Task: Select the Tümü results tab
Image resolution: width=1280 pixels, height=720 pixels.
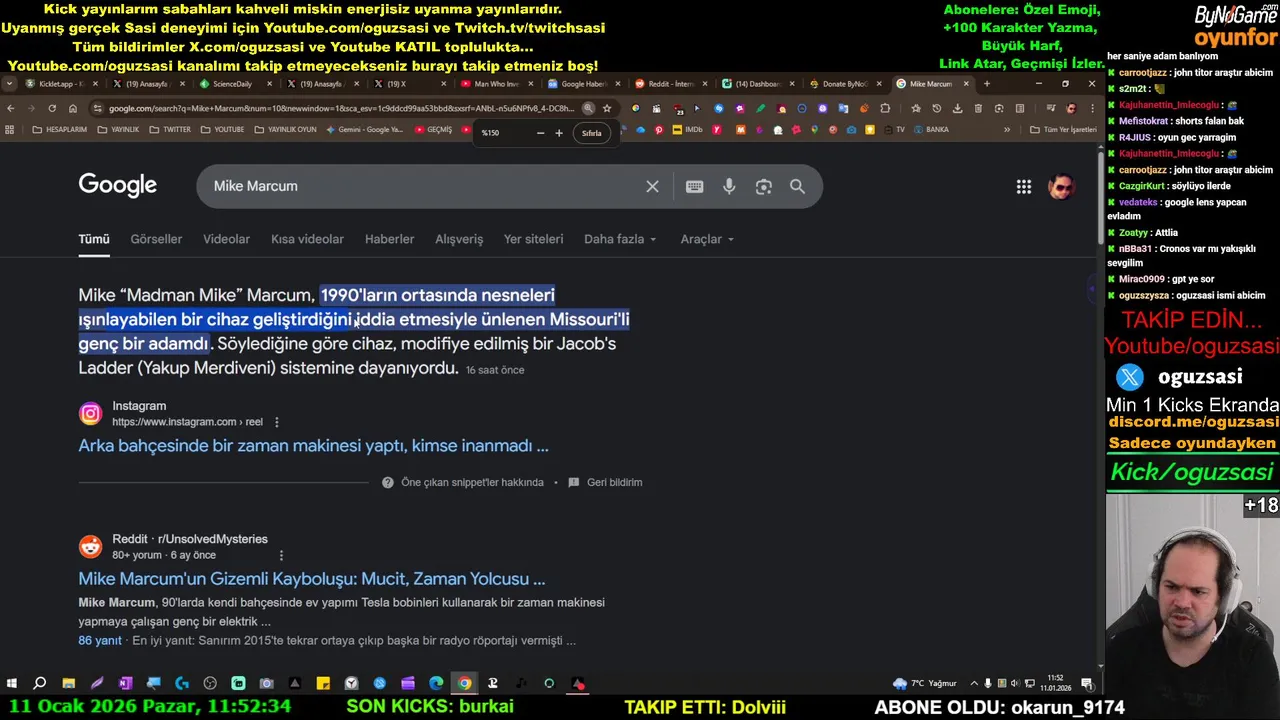Action: pyautogui.click(x=94, y=239)
